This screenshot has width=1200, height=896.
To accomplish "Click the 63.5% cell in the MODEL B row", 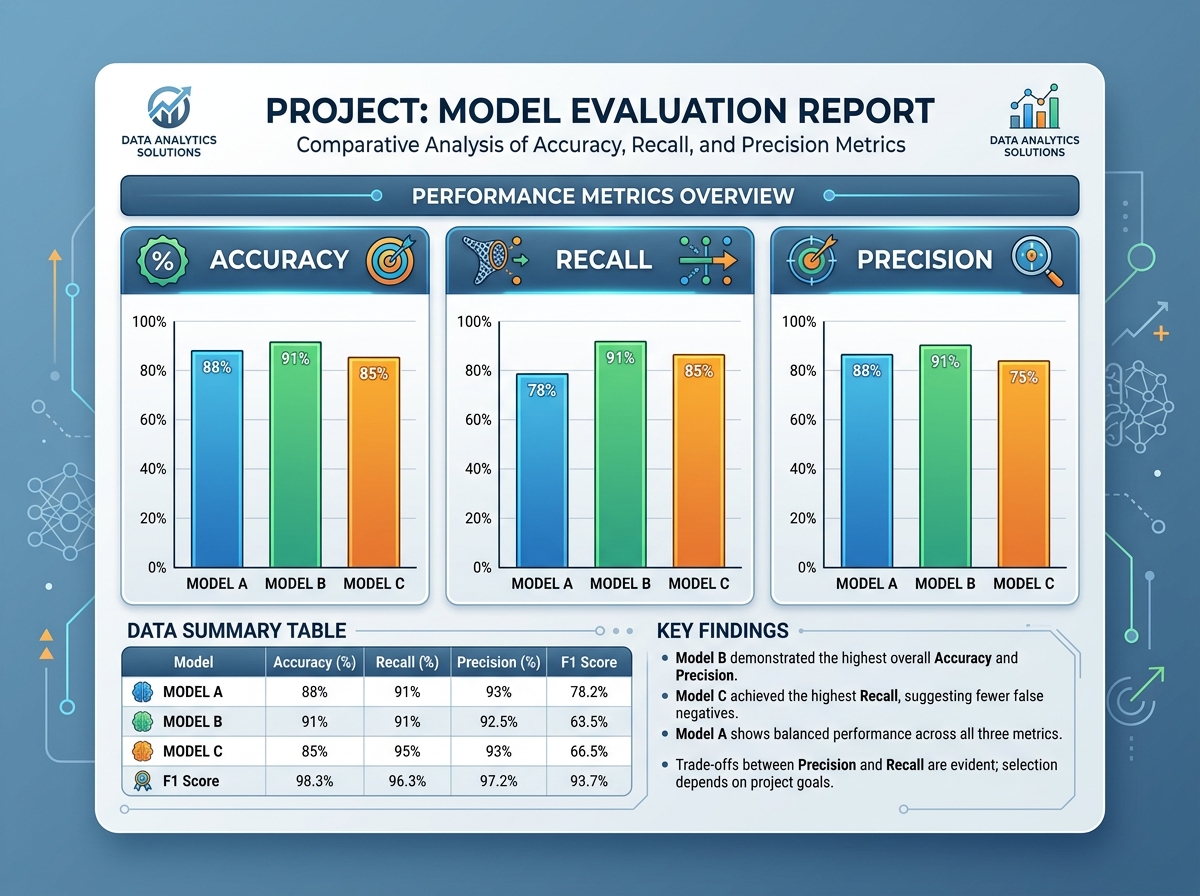I will [588, 721].
